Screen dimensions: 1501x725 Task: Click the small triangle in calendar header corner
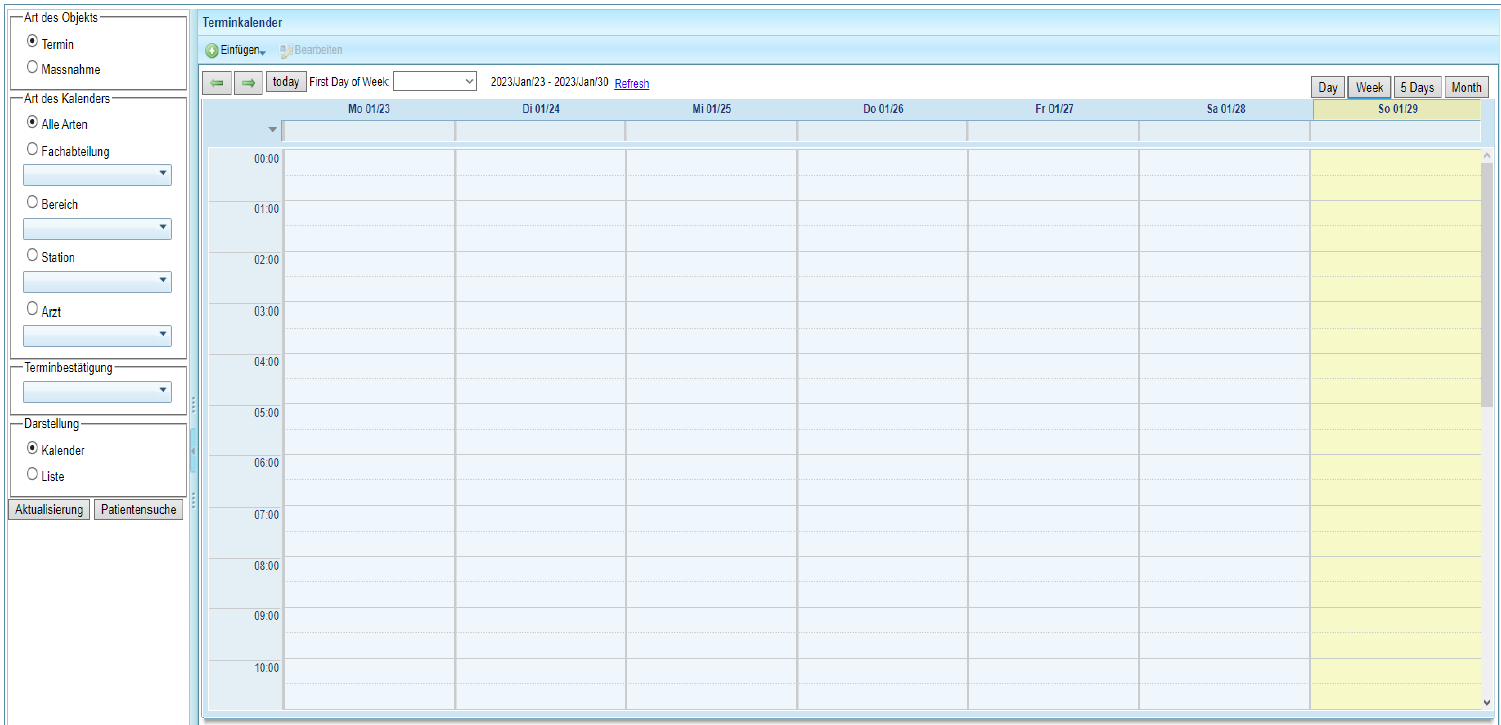[272, 130]
